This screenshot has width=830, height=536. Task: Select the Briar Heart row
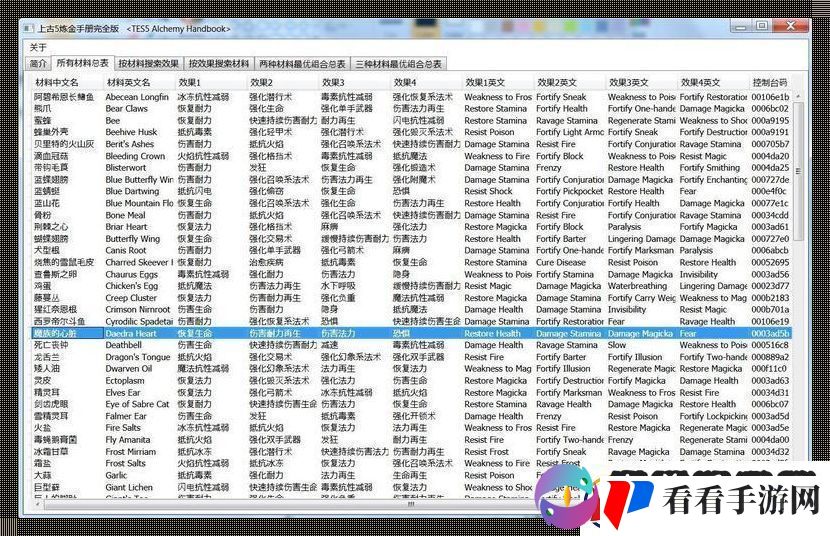[412, 227]
